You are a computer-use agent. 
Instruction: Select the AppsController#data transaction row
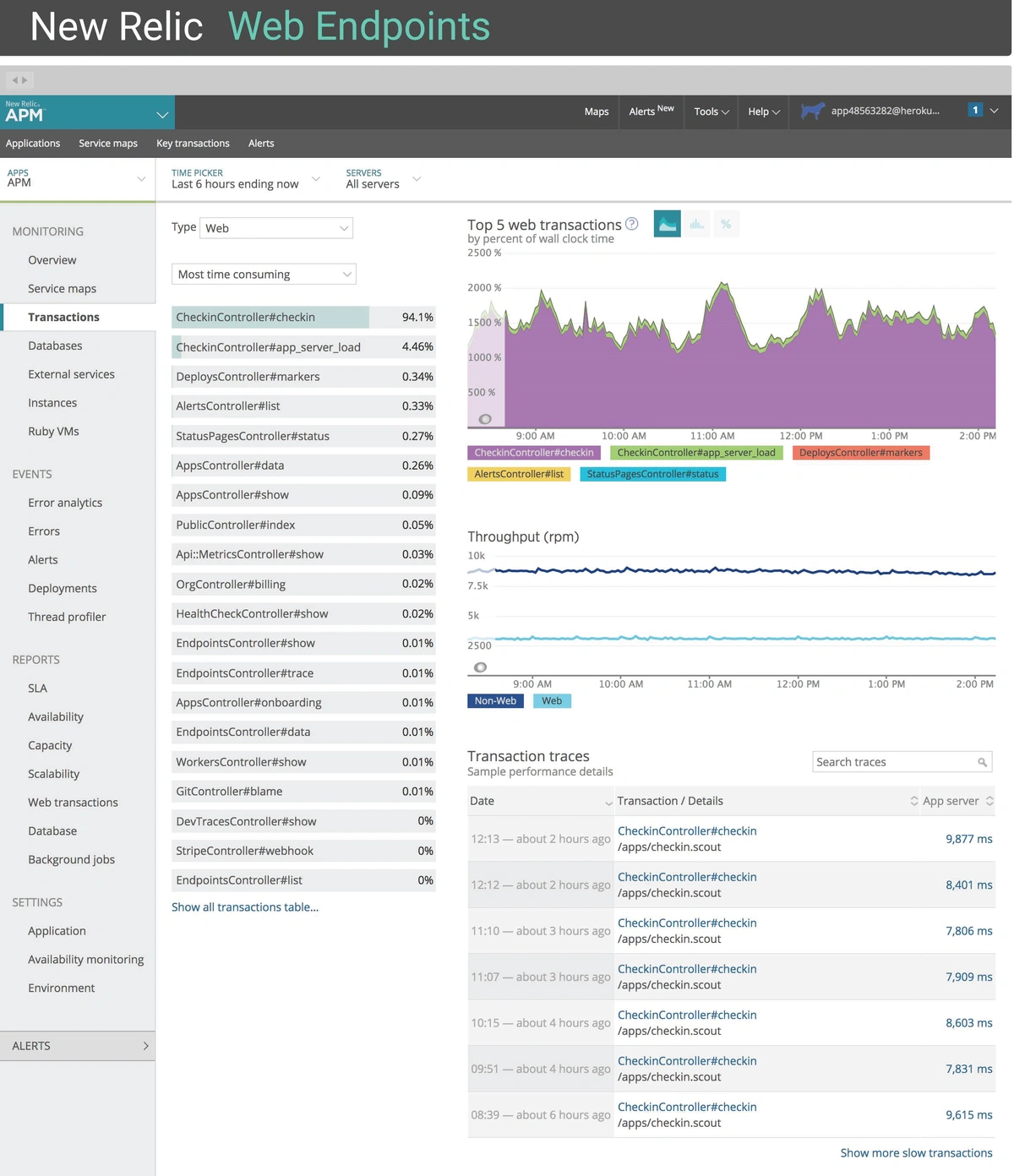coord(303,465)
